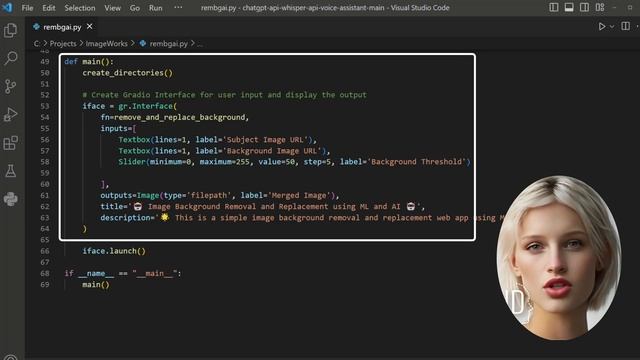Image resolution: width=640 pixels, height=360 pixels.
Task: Expand the overflow menu ellipsis
Action: pos(178,7)
